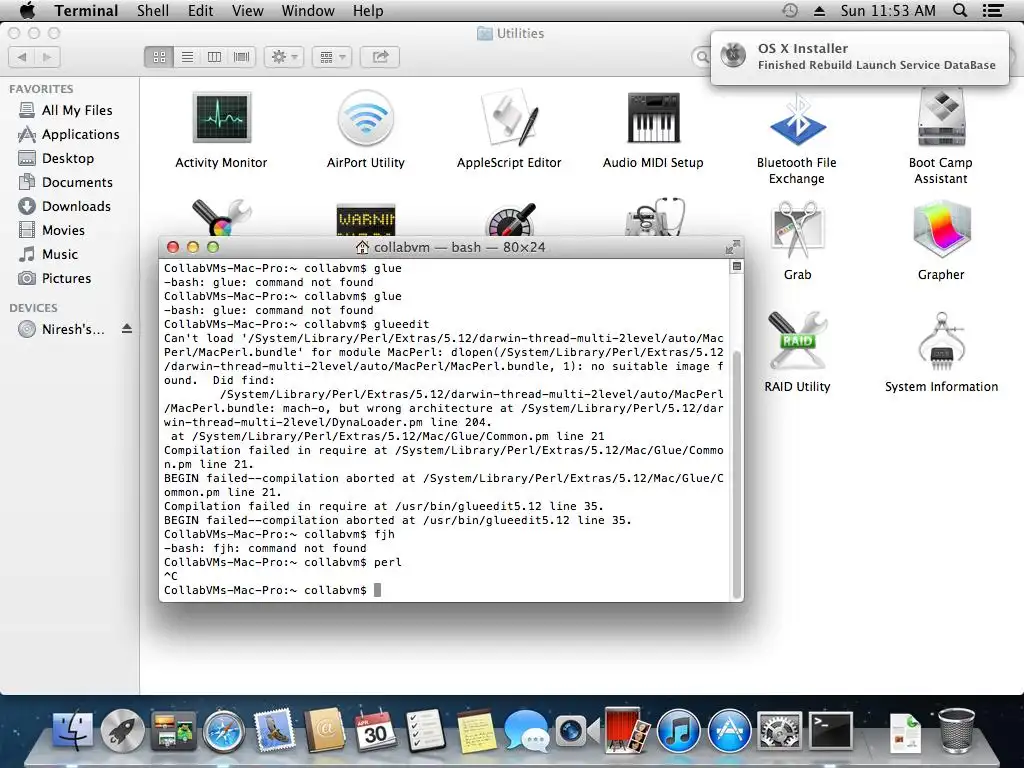This screenshot has width=1024, height=768.
Task: Open the Help menu
Action: click(x=368, y=10)
